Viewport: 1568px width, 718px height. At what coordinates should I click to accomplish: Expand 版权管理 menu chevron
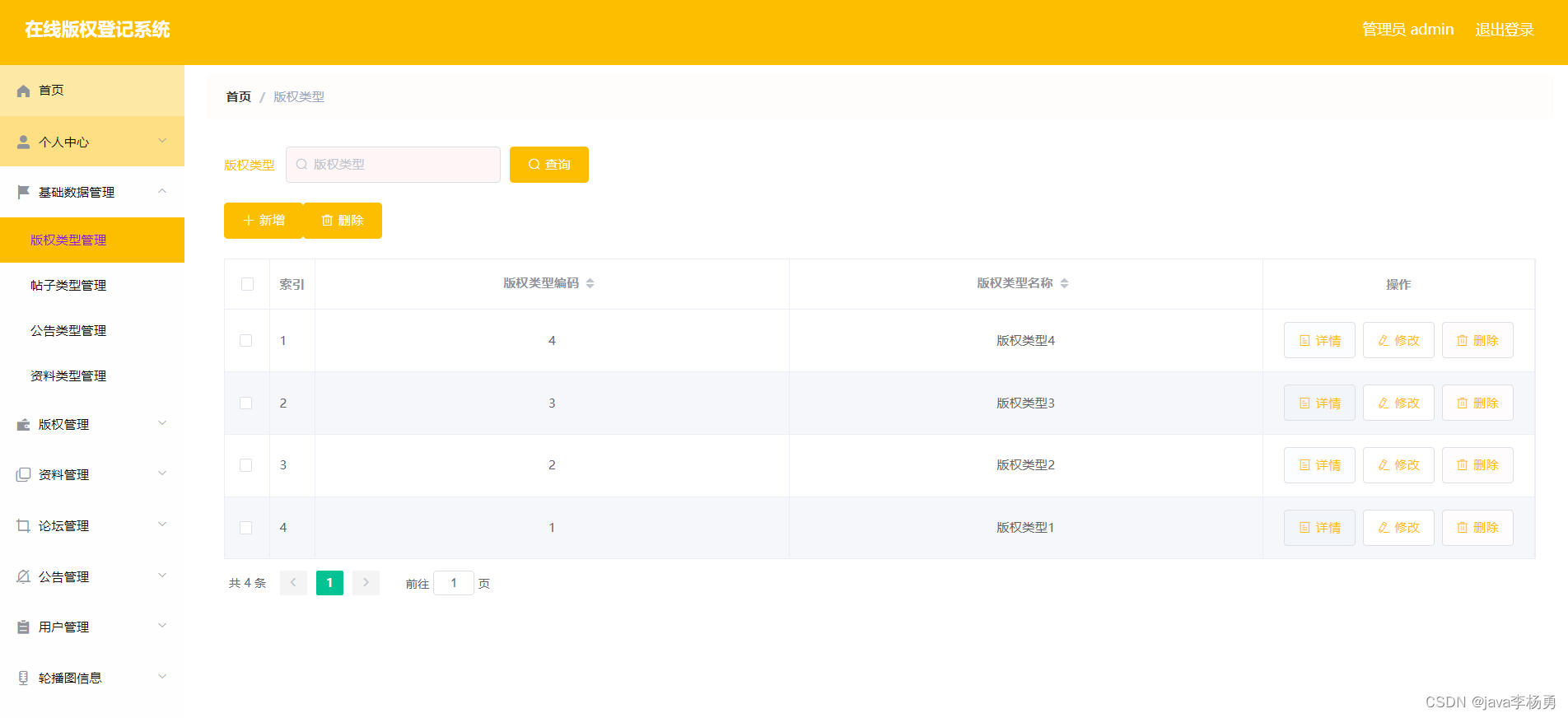[x=162, y=423]
